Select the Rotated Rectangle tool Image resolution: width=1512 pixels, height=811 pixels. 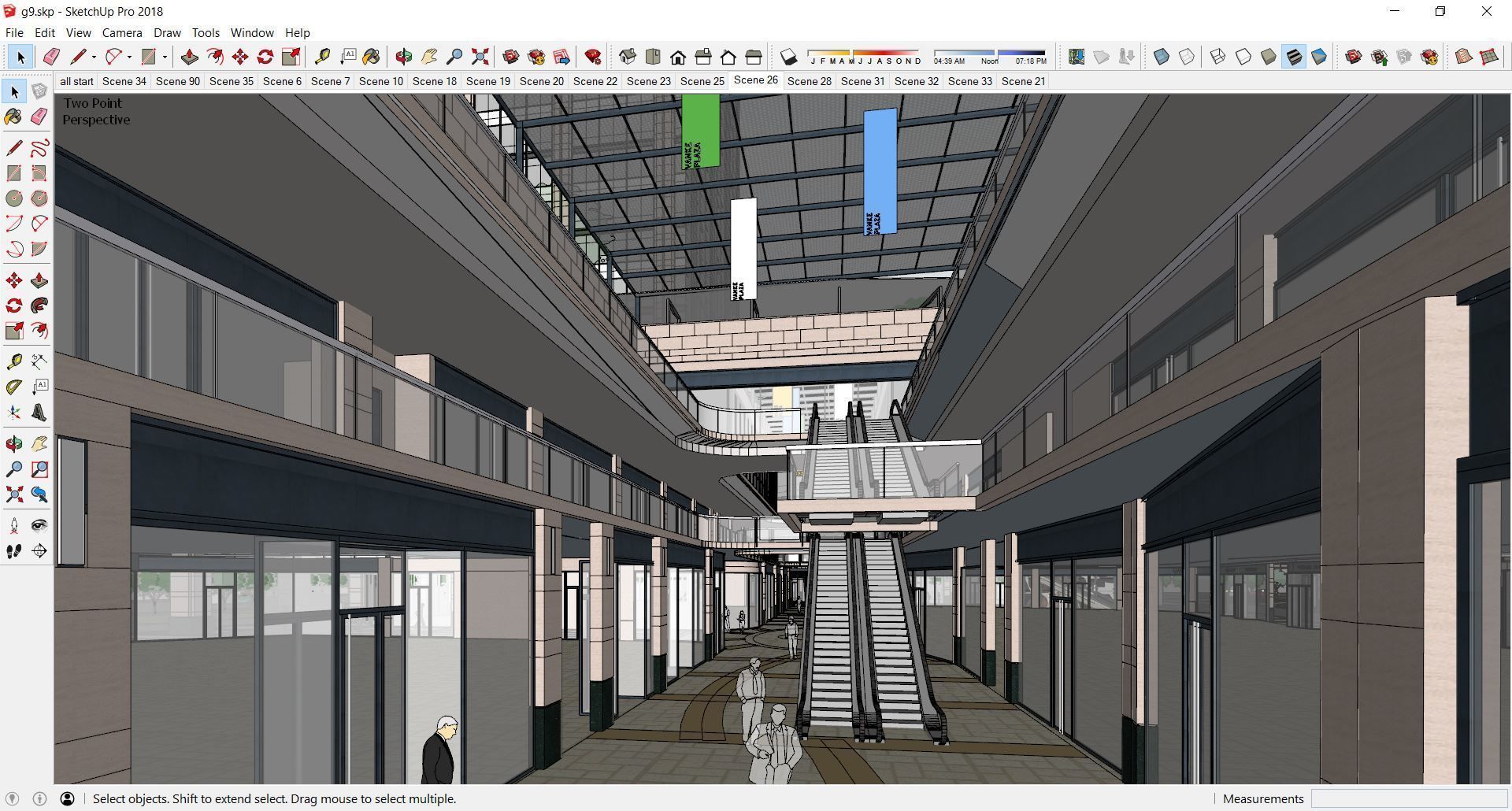pyautogui.click(x=39, y=173)
